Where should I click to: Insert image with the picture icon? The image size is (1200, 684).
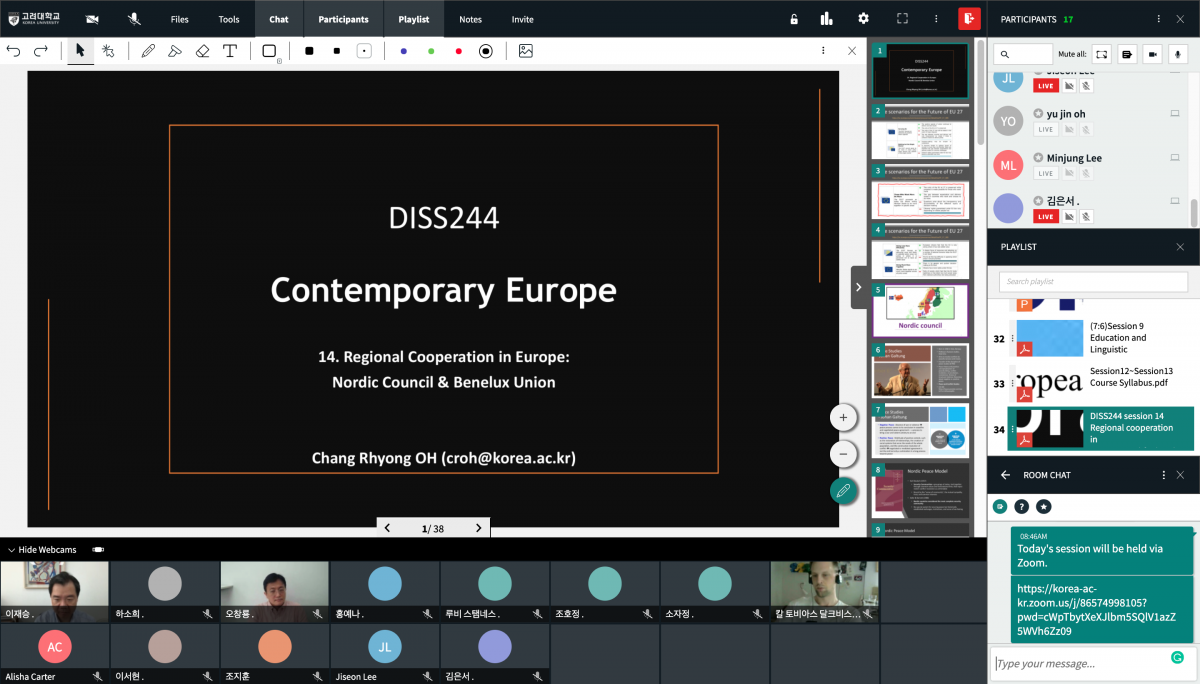(x=525, y=51)
